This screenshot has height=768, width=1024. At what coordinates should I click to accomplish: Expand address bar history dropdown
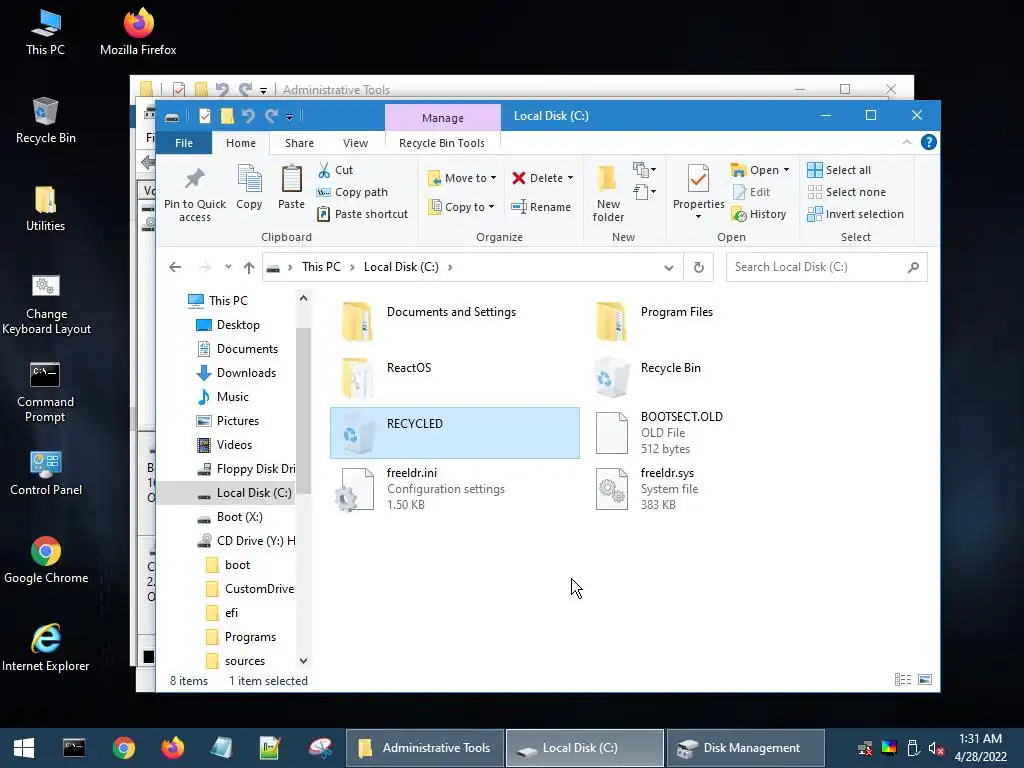pyautogui.click(x=669, y=268)
